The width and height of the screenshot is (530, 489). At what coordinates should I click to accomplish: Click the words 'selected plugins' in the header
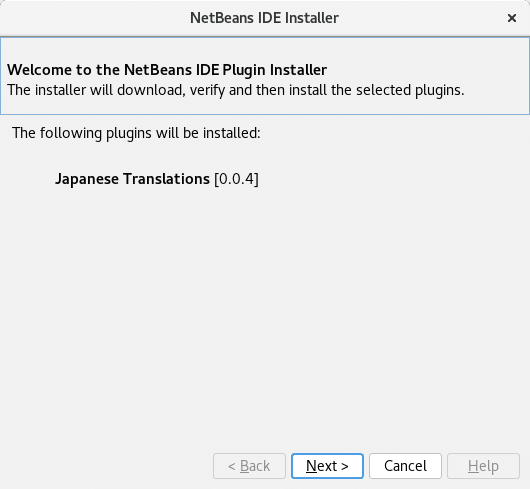coord(410,90)
